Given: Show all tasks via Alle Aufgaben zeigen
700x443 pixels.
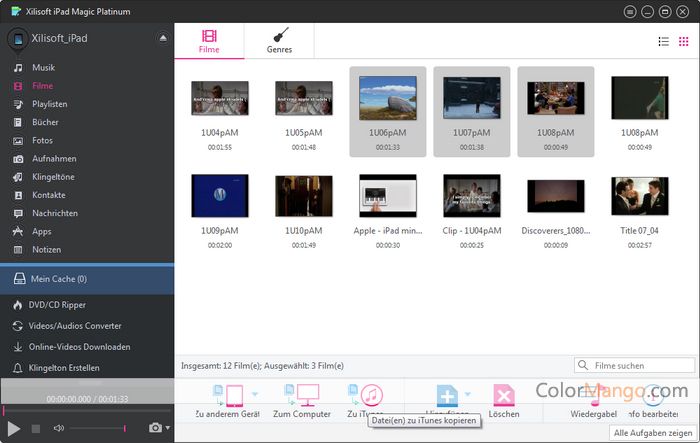Looking at the screenshot, I should click(653, 433).
